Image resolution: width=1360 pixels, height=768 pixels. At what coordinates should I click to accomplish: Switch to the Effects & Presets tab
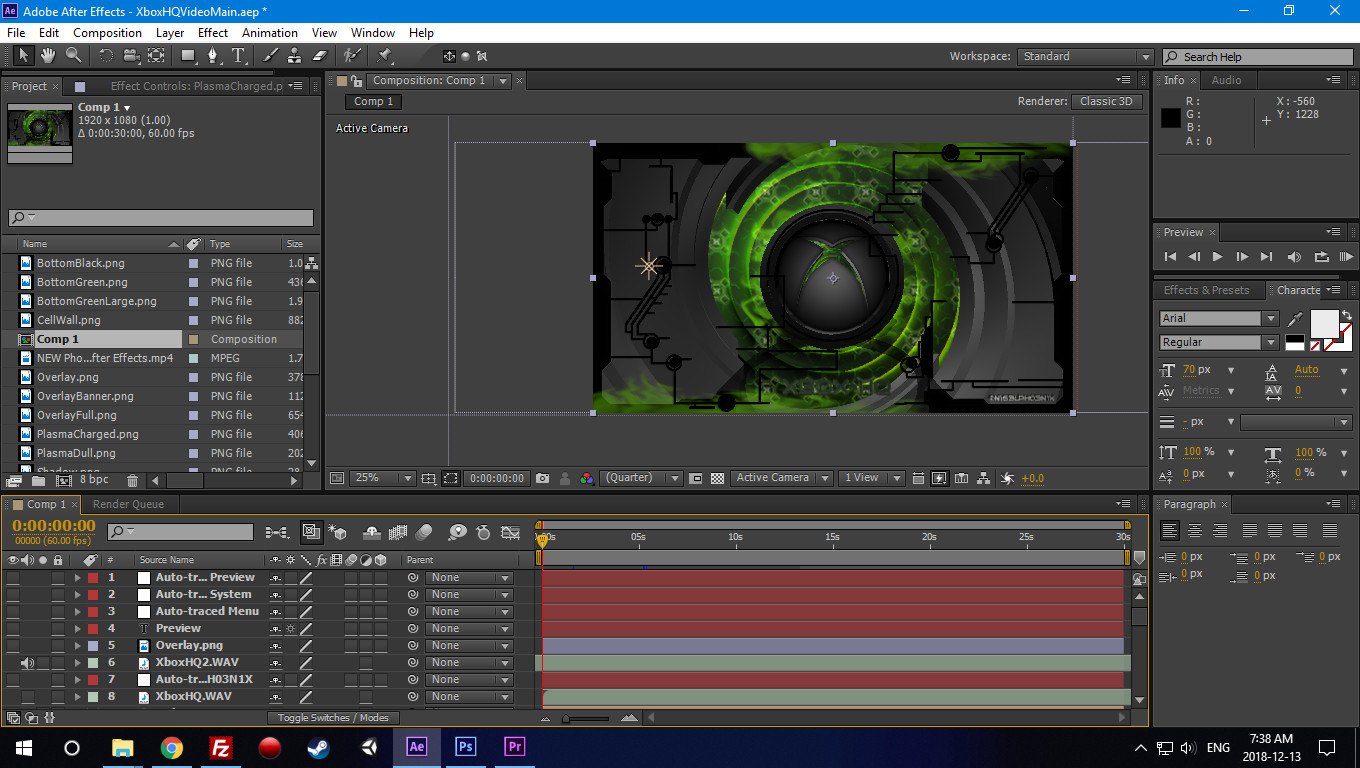tap(1206, 290)
